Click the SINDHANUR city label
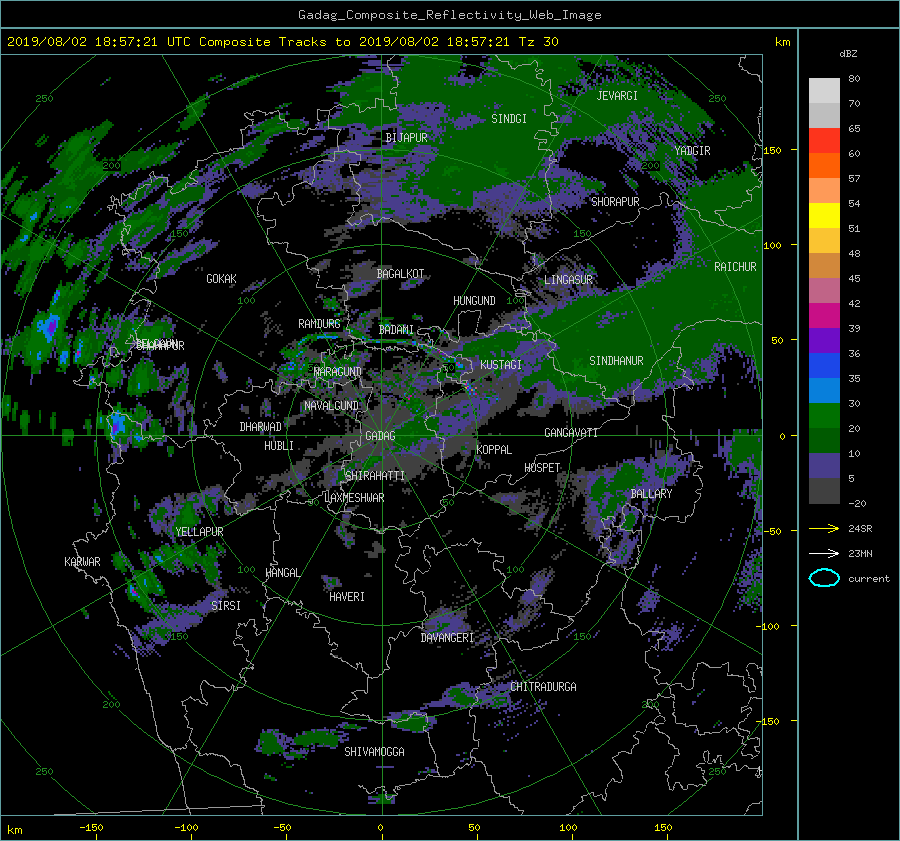 616,361
